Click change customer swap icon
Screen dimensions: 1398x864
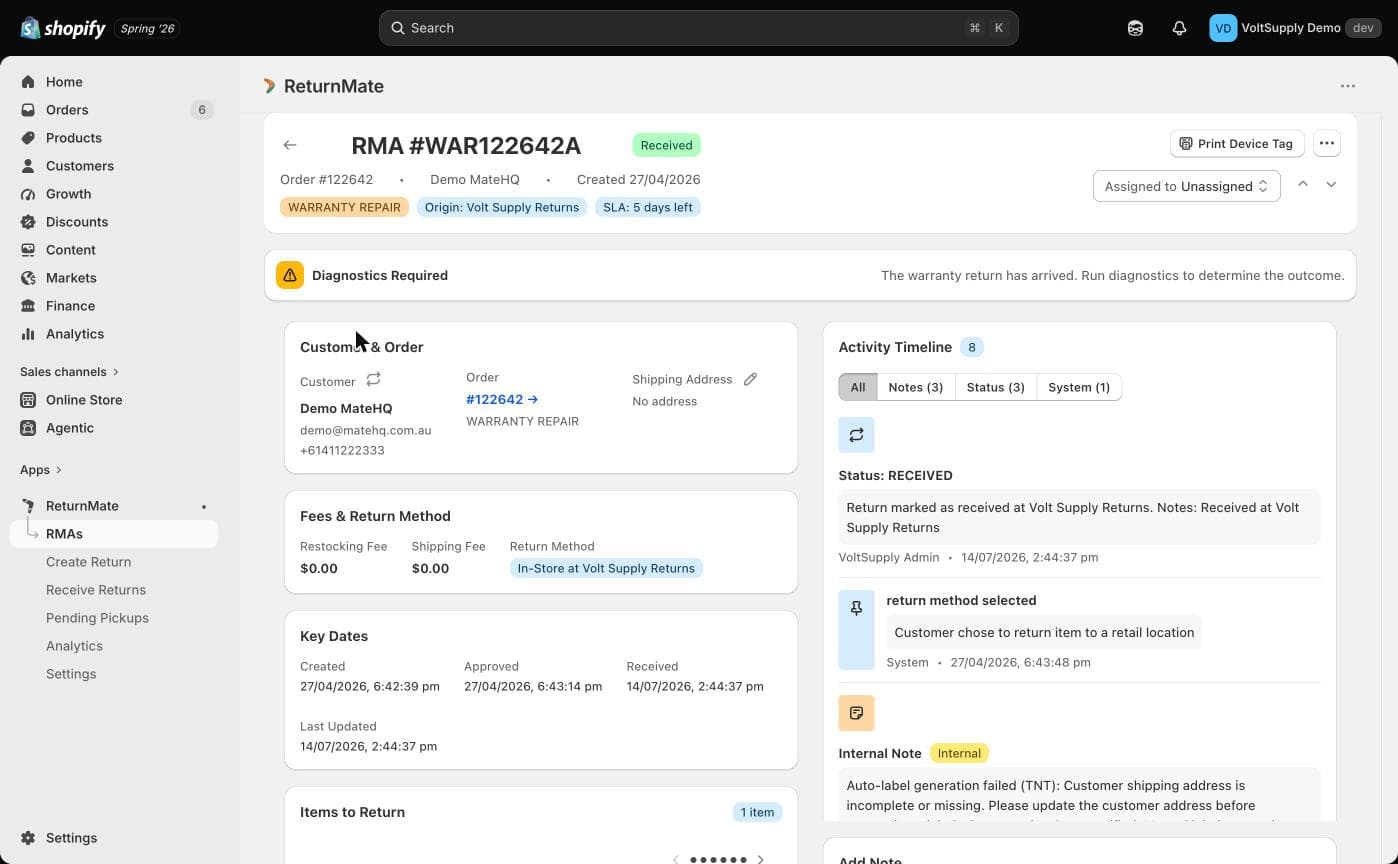point(373,380)
